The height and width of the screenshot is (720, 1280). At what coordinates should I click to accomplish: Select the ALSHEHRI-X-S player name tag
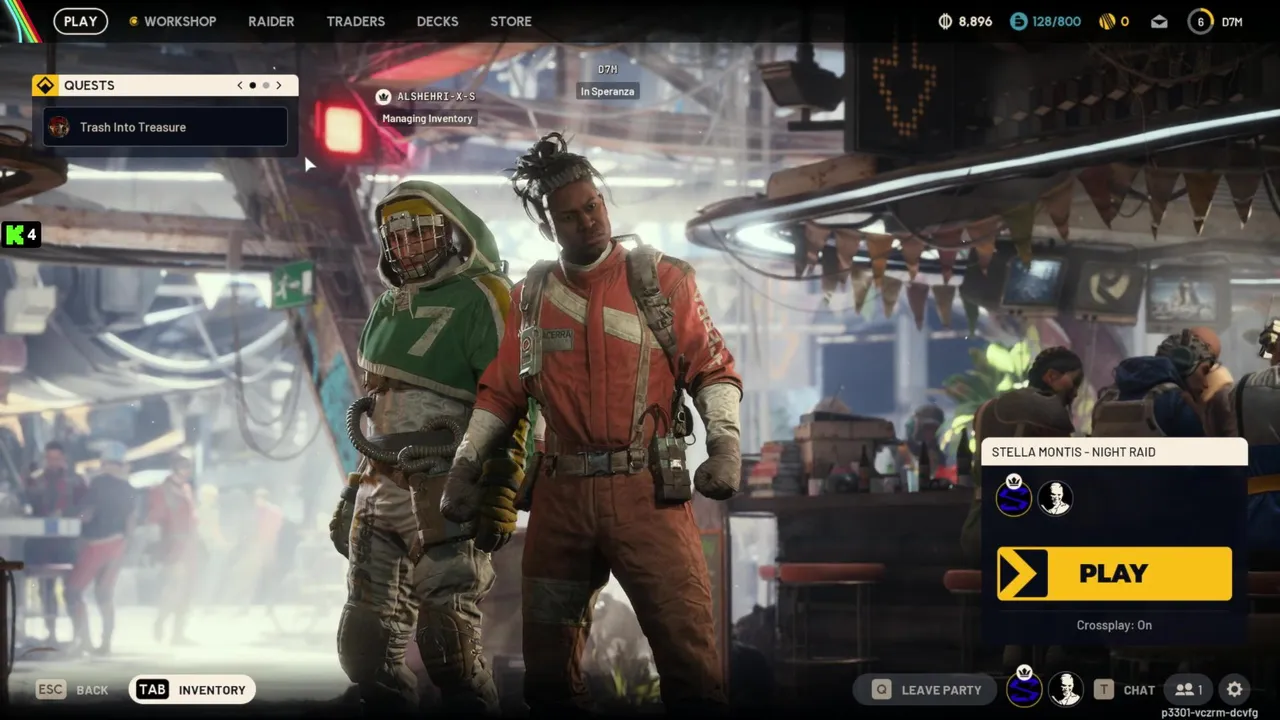pos(436,96)
